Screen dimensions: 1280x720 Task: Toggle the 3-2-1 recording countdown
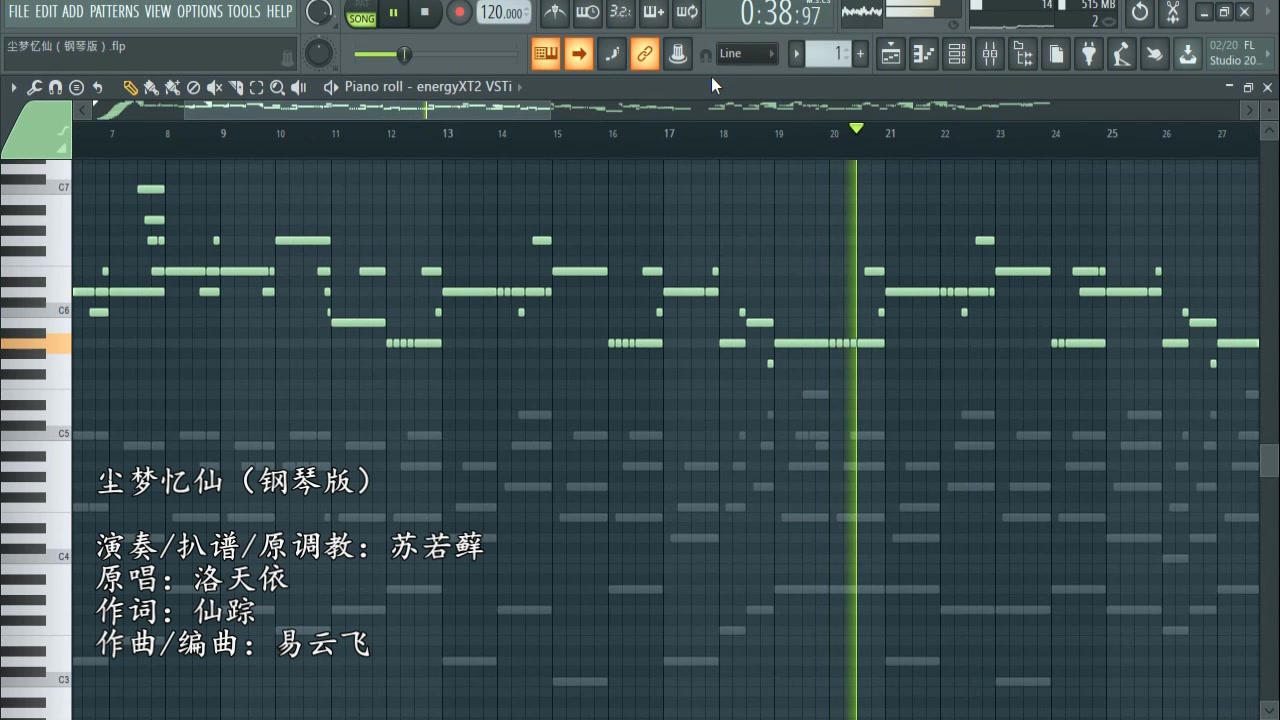click(621, 13)
